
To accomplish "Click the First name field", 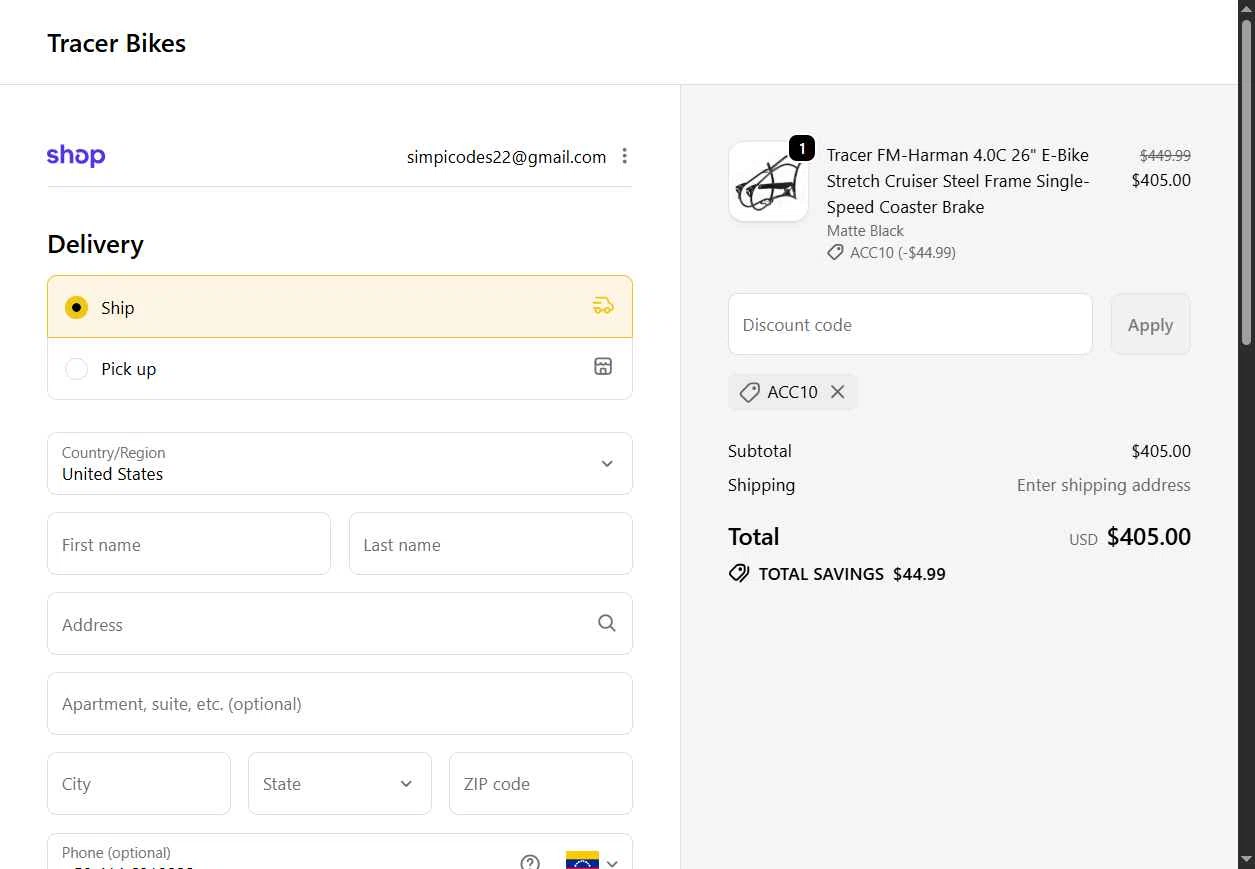I will [x=189, y=544].
